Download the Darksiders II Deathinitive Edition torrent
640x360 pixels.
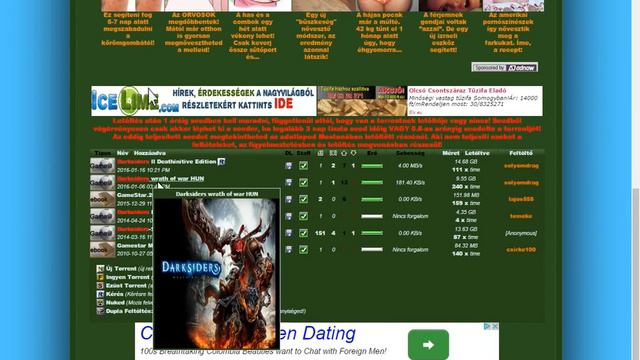(289, 166)
